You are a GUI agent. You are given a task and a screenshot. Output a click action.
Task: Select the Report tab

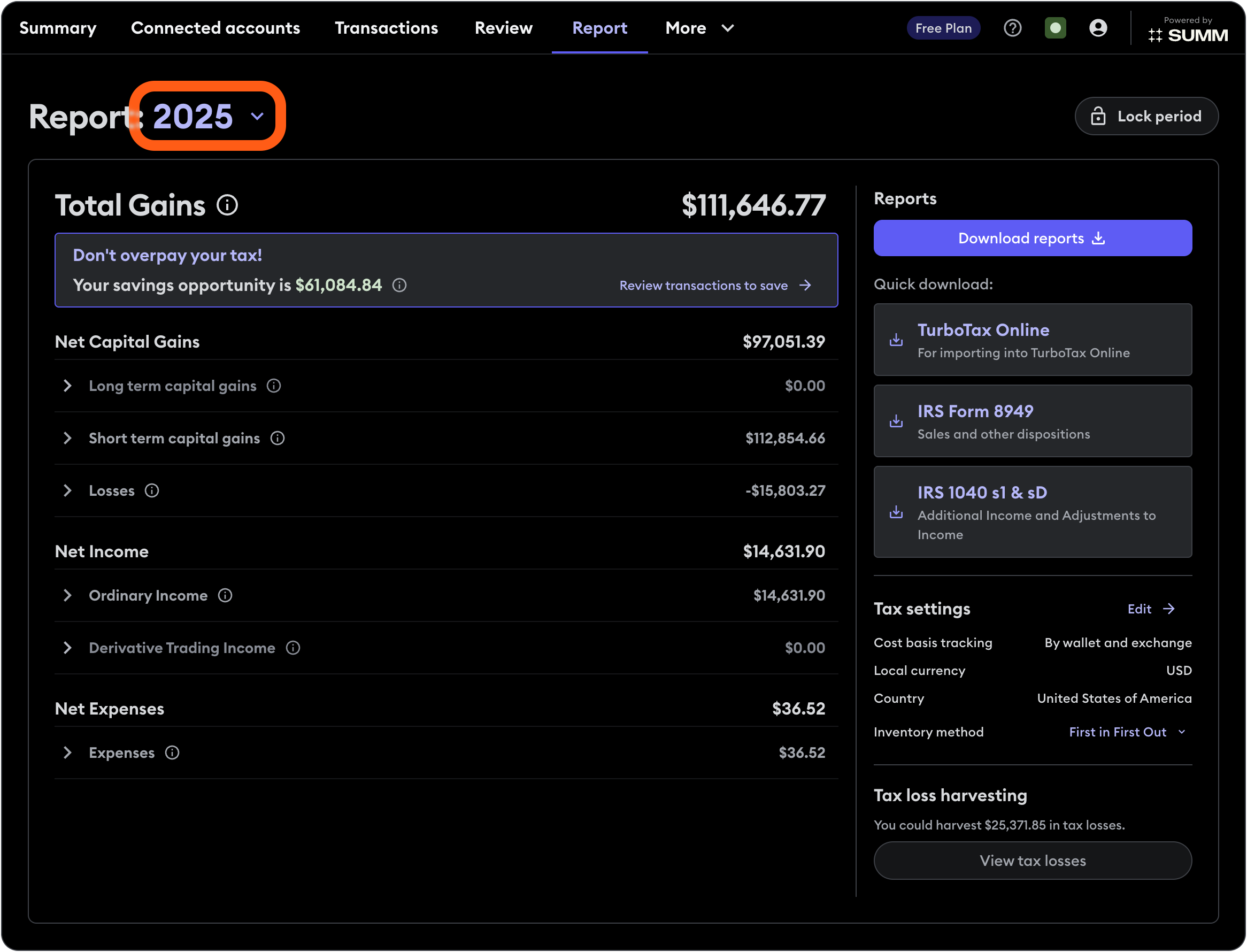599,28
